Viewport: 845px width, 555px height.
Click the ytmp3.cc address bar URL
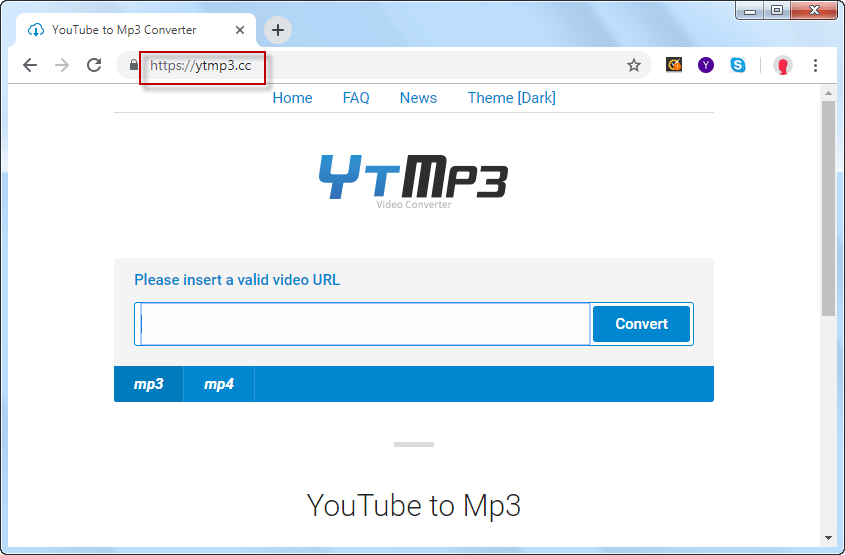200,66
